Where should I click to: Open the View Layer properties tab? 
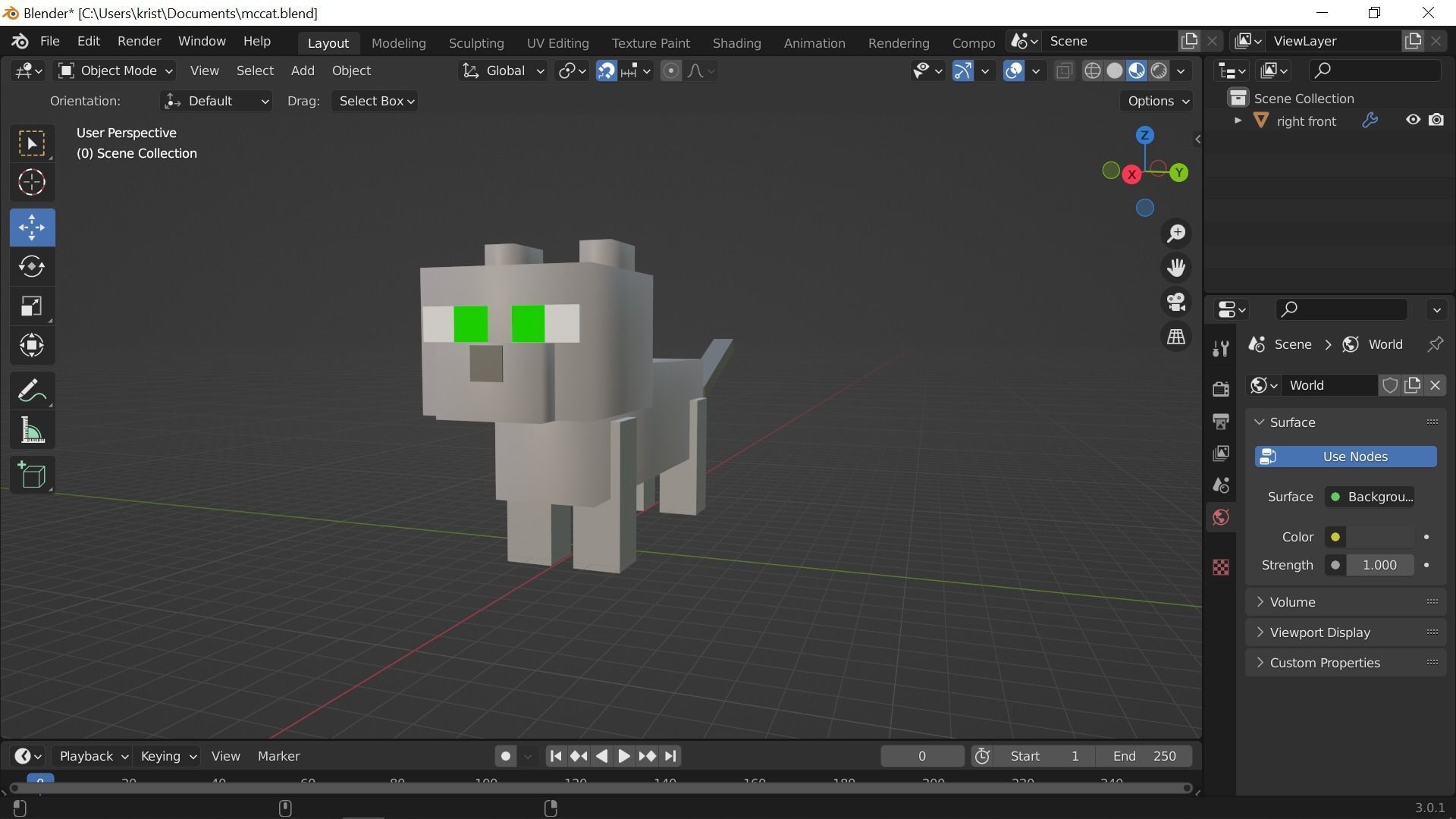pyautogui.click(x=1220, y=453)
